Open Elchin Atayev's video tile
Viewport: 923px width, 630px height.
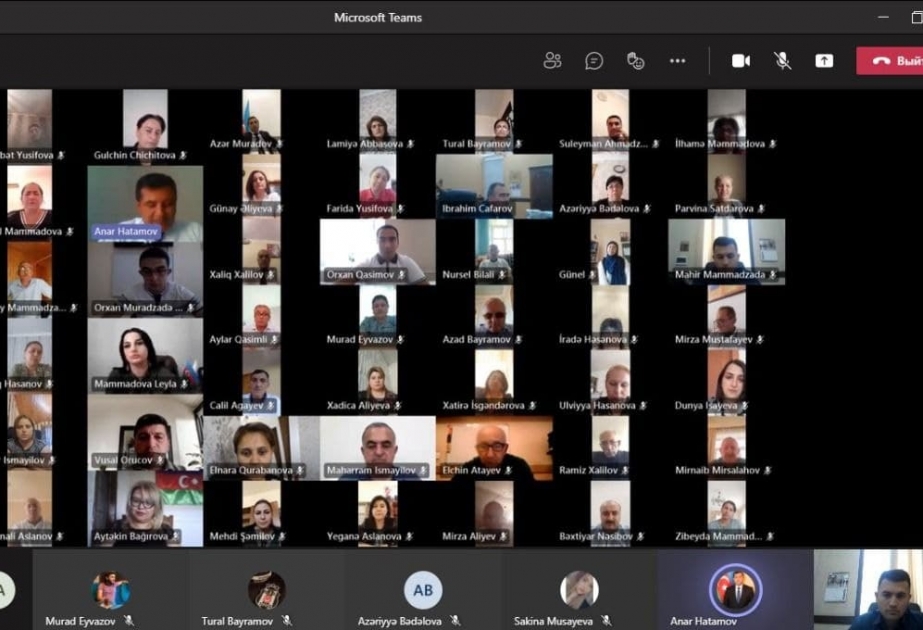coord(494,448)
